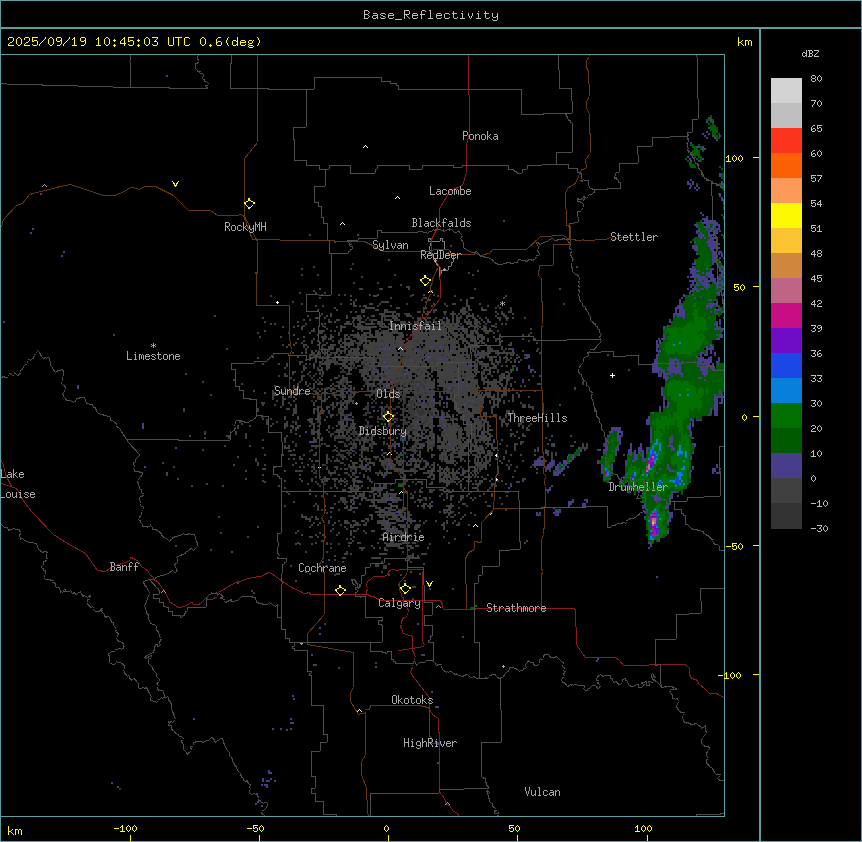The height and width of the screenshot is (842, 862).
Task: Select the yellow diamond marker below Cochrane
Action: click(340, 591)
